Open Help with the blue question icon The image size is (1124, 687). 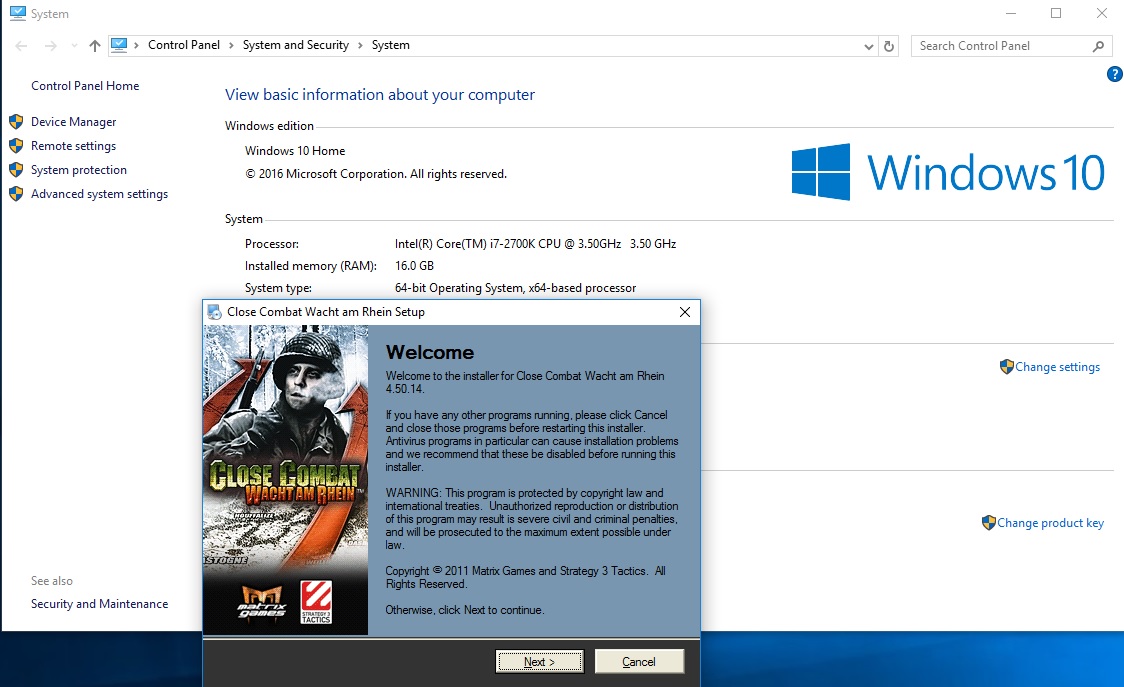pos(1115,74)
